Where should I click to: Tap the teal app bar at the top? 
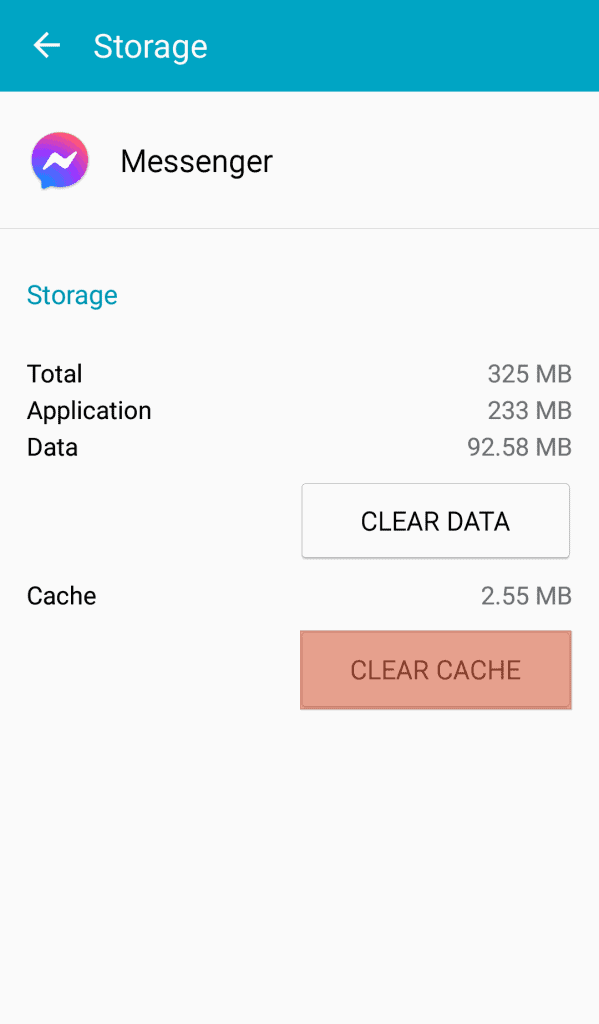click(300, 45)
